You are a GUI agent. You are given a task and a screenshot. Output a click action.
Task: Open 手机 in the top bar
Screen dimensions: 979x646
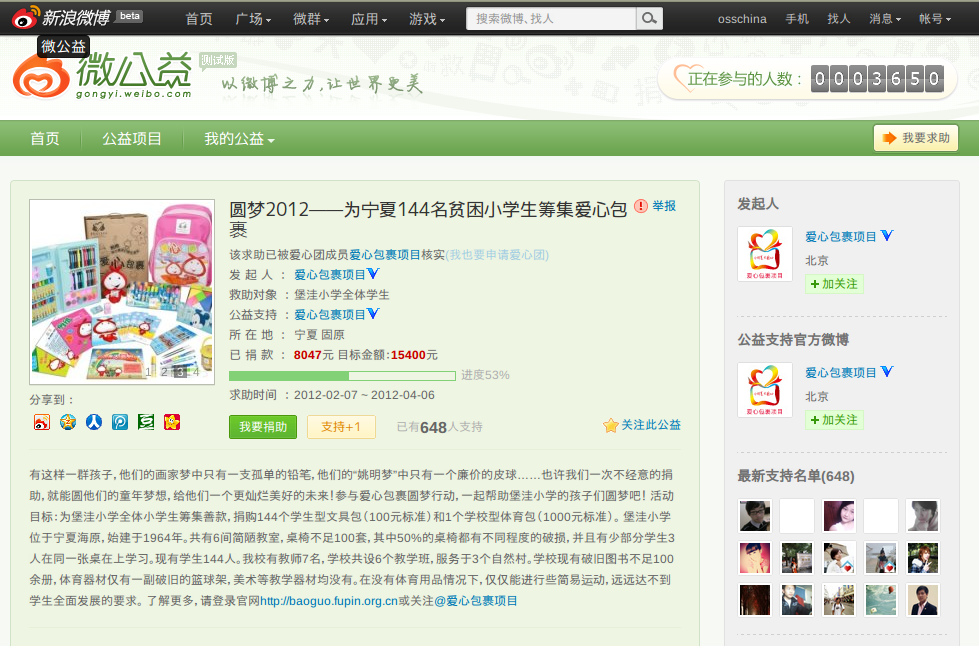[x=797, y=19]
